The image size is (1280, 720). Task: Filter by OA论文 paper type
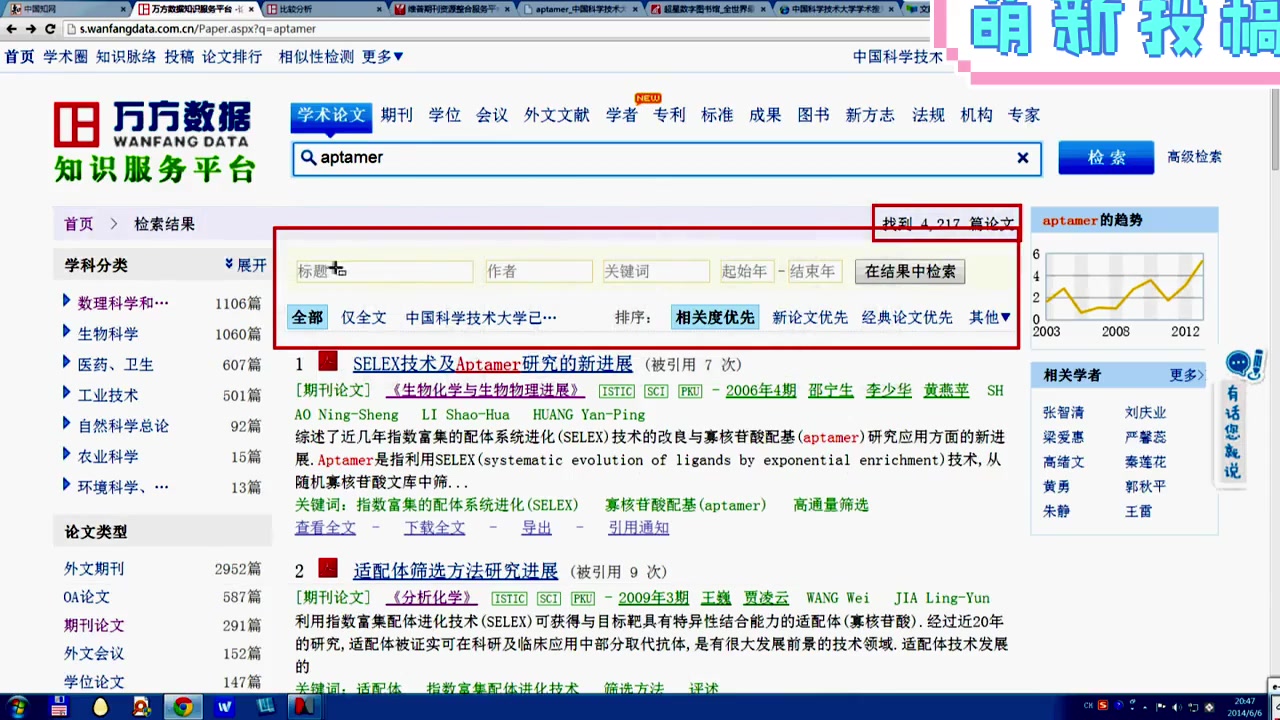pyautogui.click(x=87, y=597)
